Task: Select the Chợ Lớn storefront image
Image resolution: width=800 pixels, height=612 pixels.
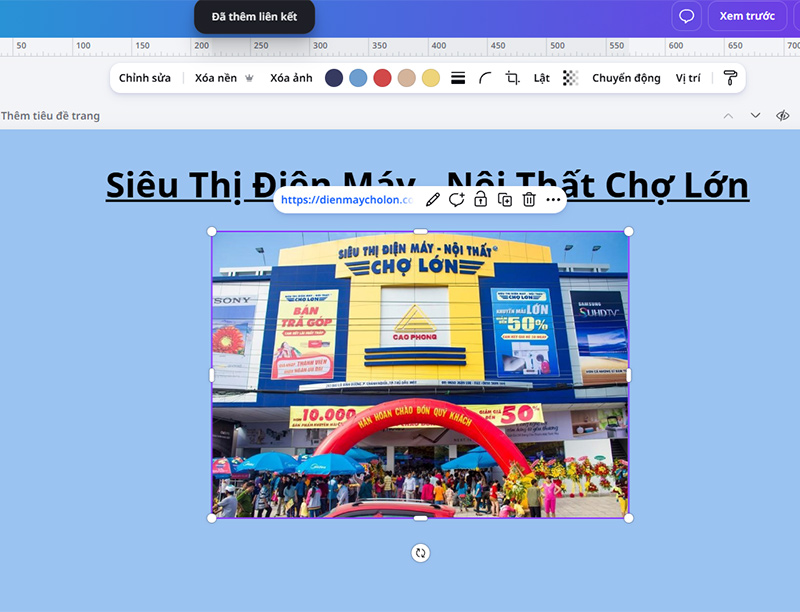Action: point(420,375)
